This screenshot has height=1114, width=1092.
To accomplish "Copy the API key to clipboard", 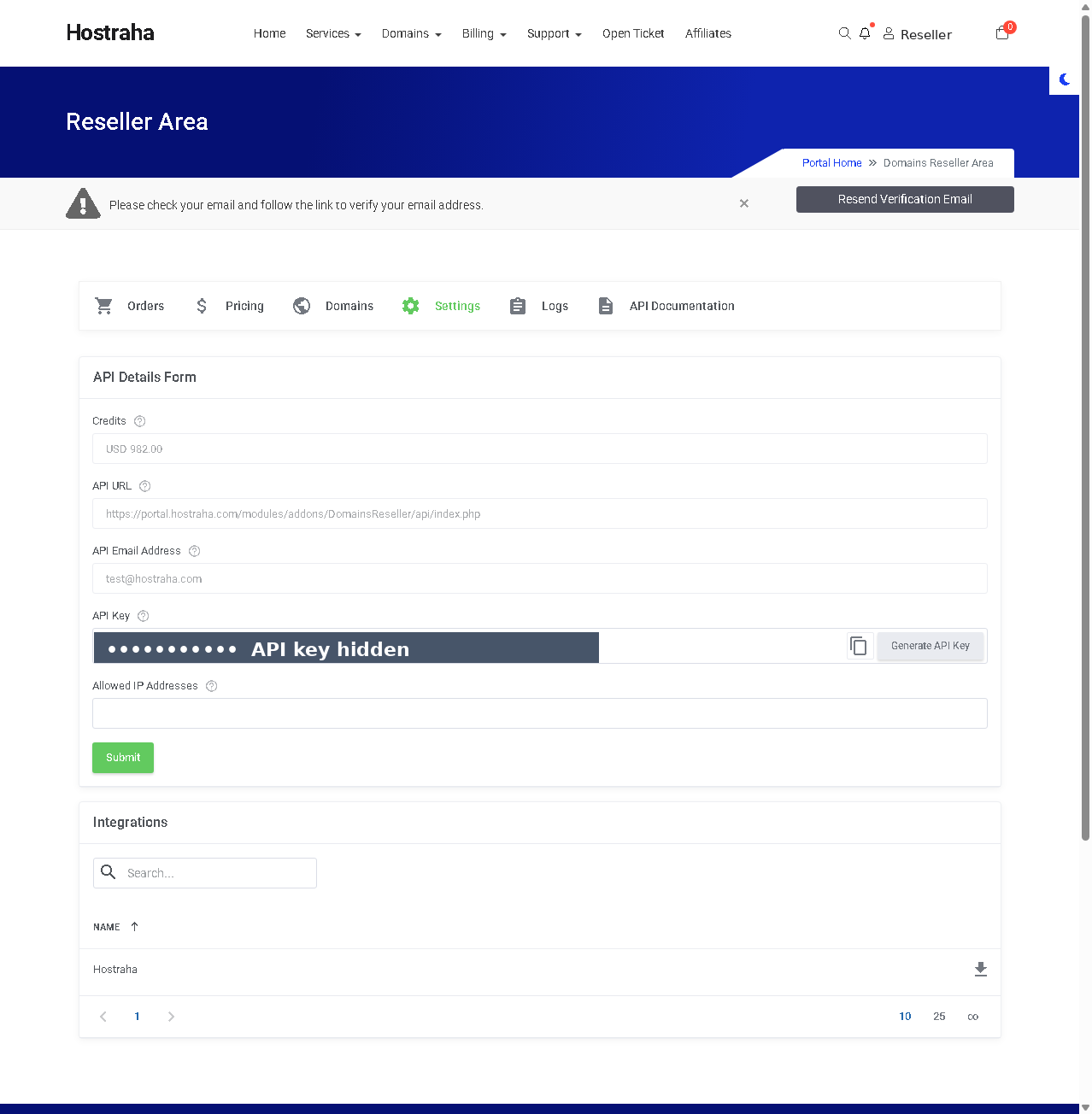I will point(859,646).
